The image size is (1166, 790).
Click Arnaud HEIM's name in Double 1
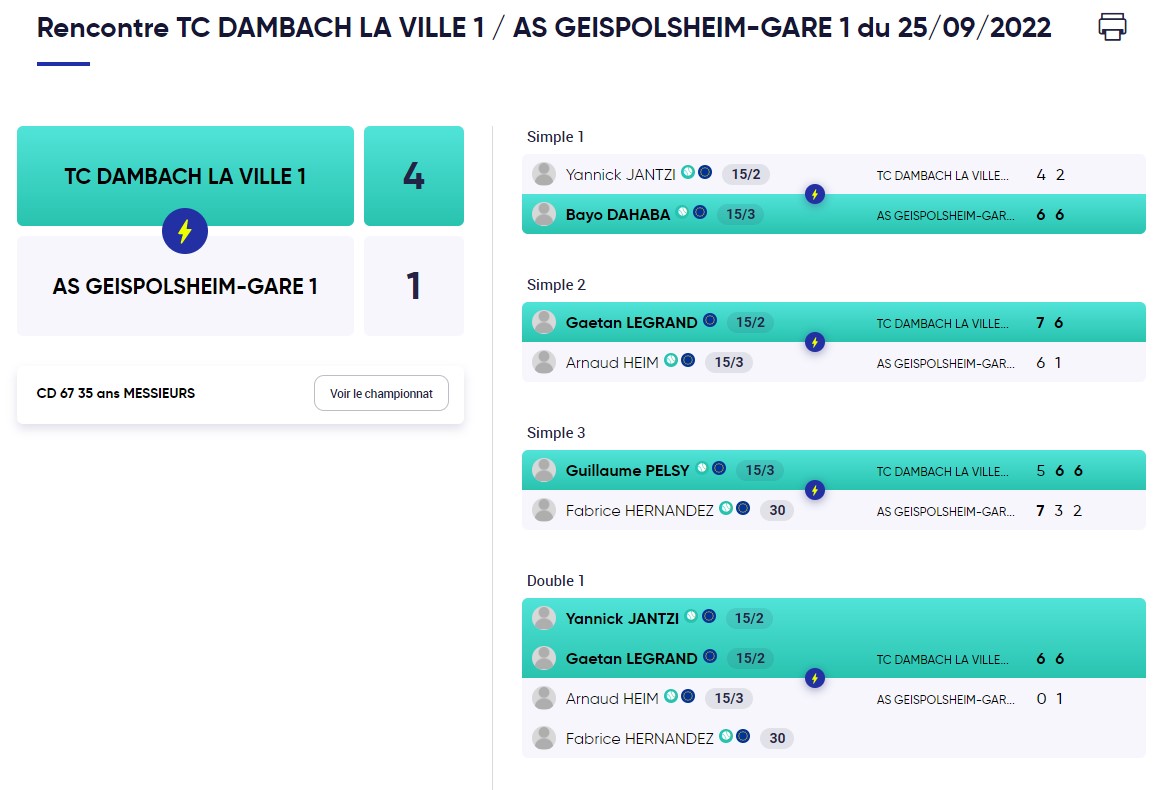click(612, 699)
